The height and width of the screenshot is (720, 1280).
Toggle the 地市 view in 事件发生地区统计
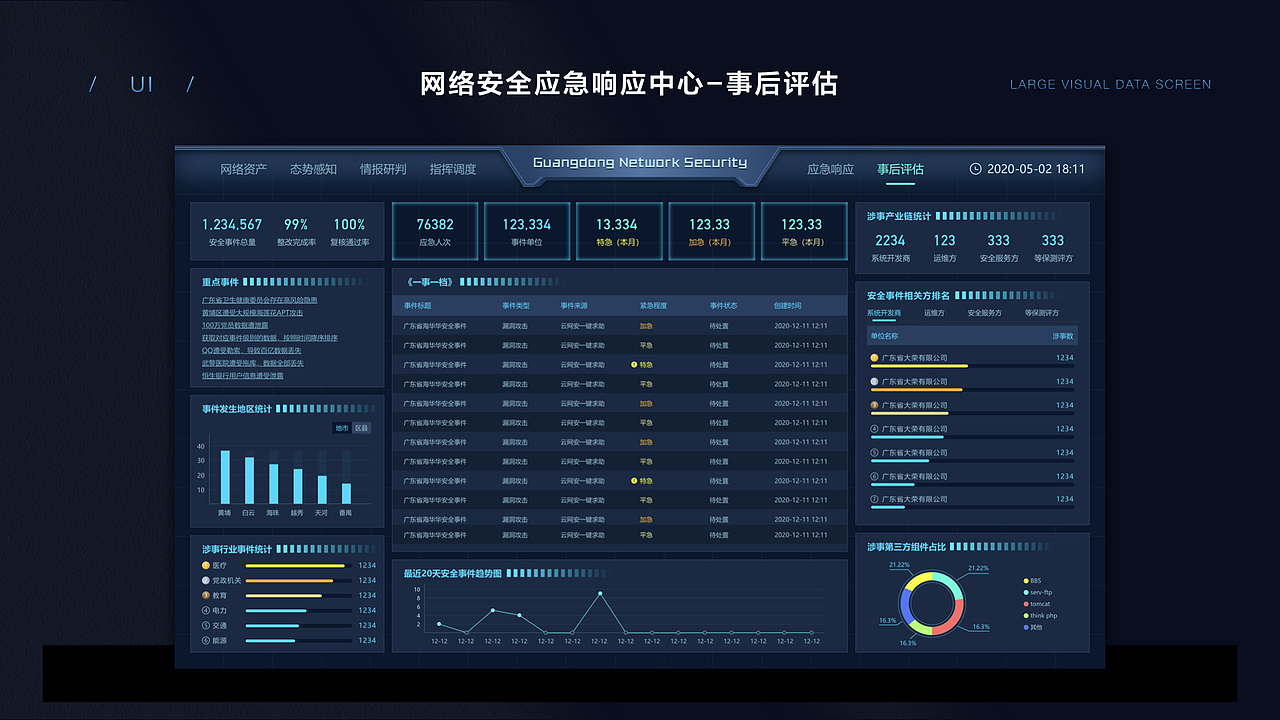(342, 427)
